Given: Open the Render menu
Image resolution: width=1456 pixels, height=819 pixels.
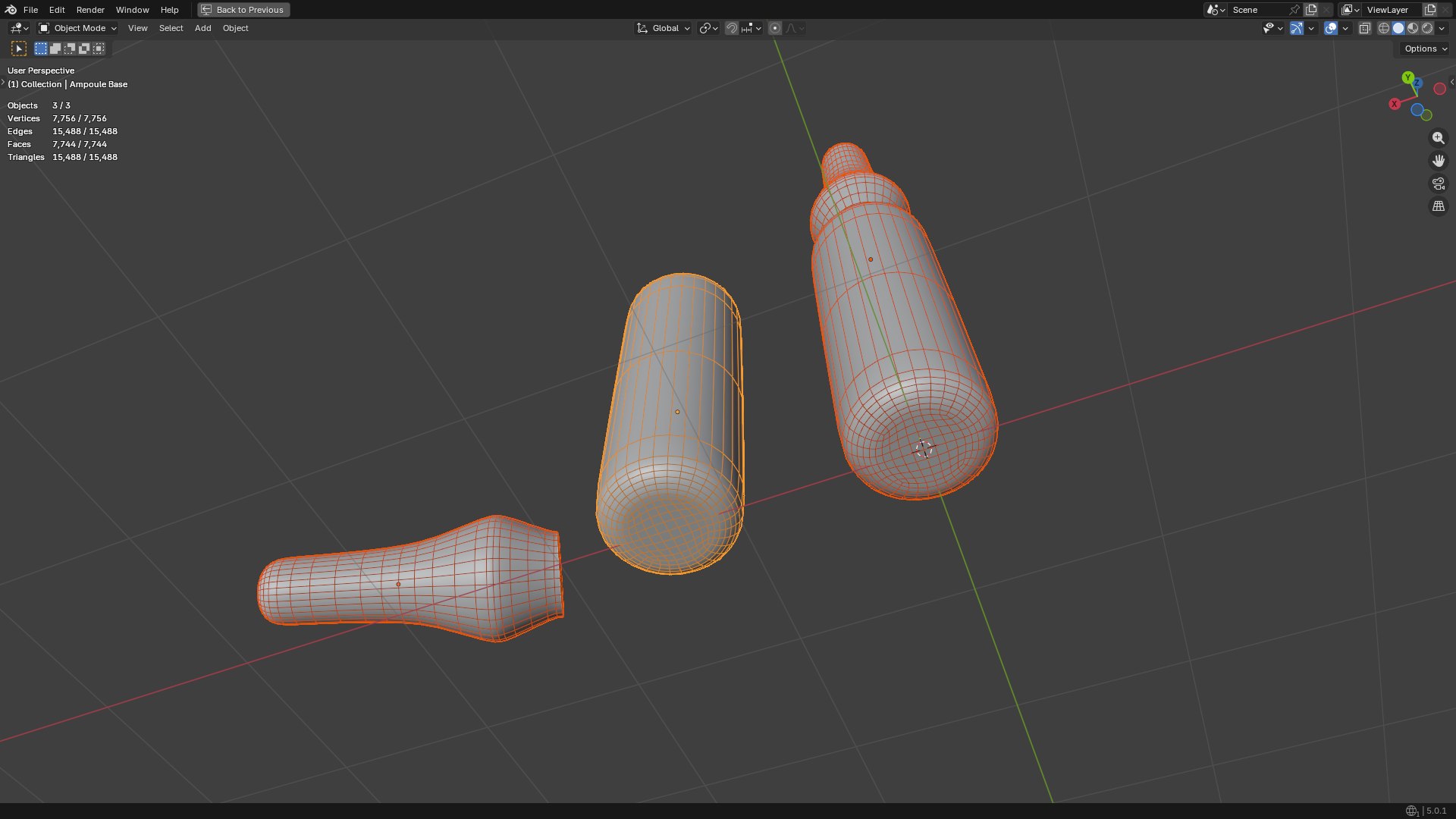Looking at the screenshot, I should pos(90,10).
